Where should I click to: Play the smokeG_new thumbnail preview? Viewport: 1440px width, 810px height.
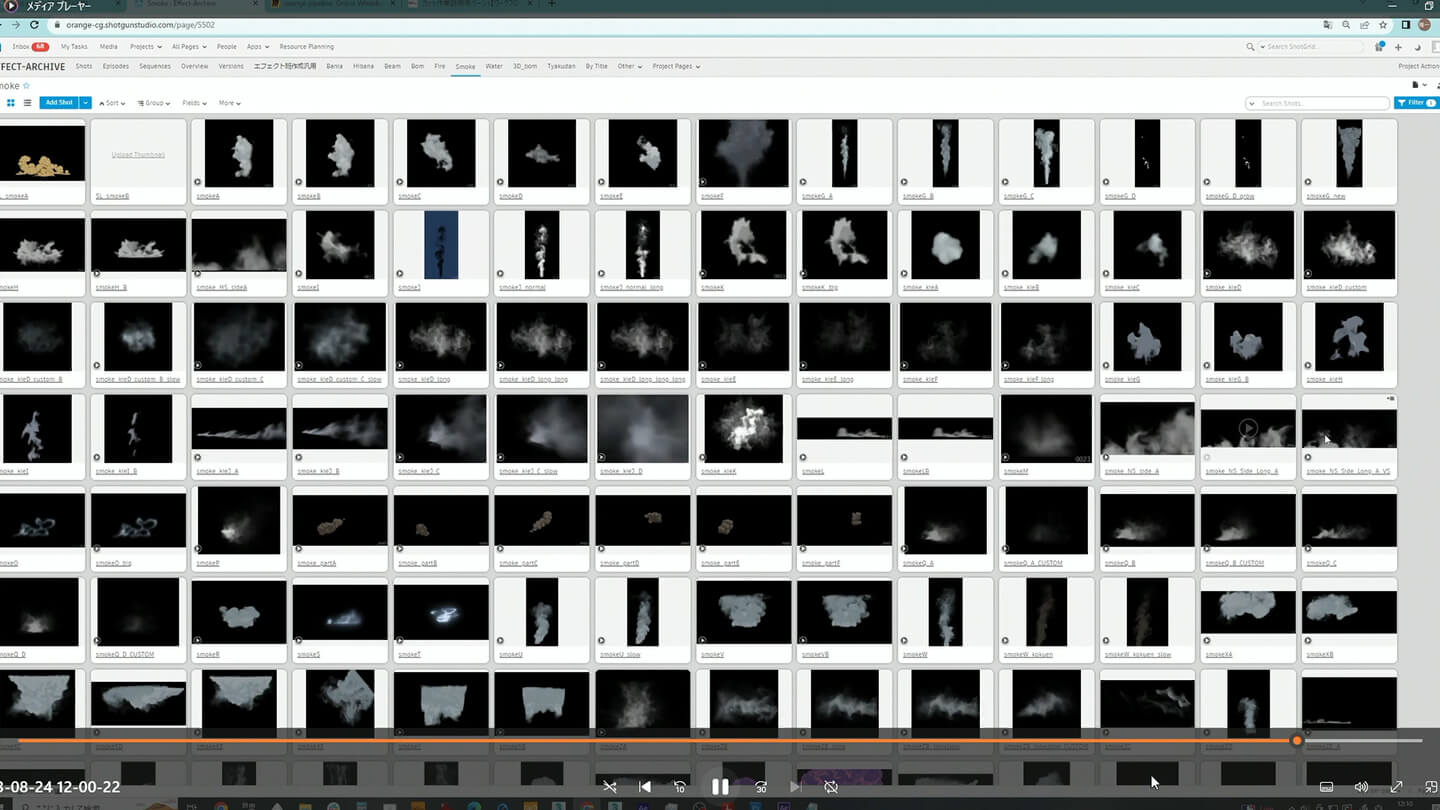(1309, 182)
